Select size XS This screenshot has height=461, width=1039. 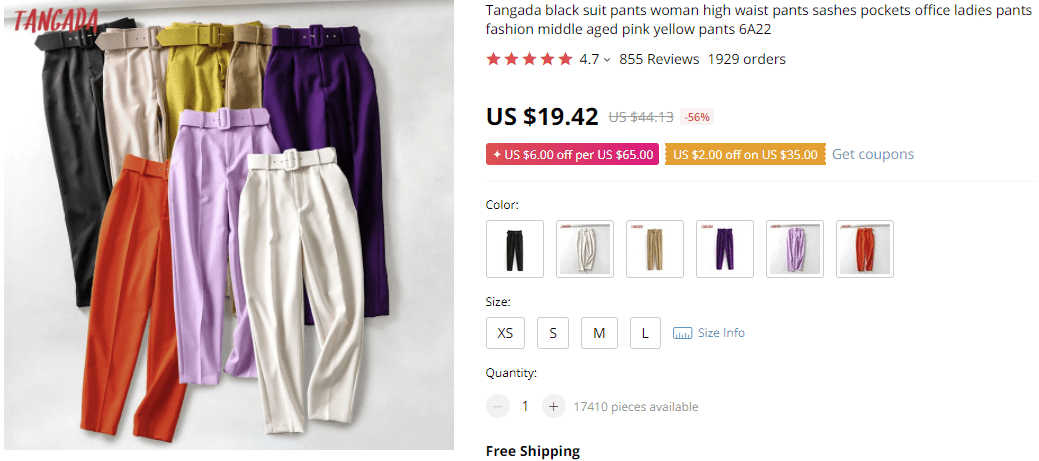click(506, 333)
